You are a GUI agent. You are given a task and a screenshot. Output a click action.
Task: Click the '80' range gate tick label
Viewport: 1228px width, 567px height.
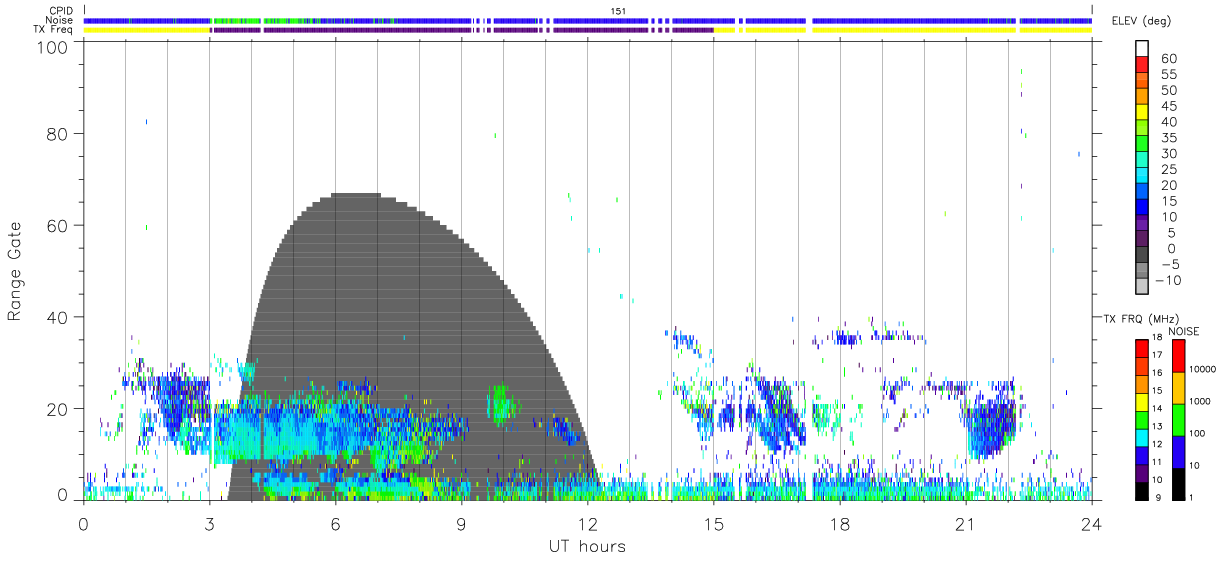pos(59,134)
